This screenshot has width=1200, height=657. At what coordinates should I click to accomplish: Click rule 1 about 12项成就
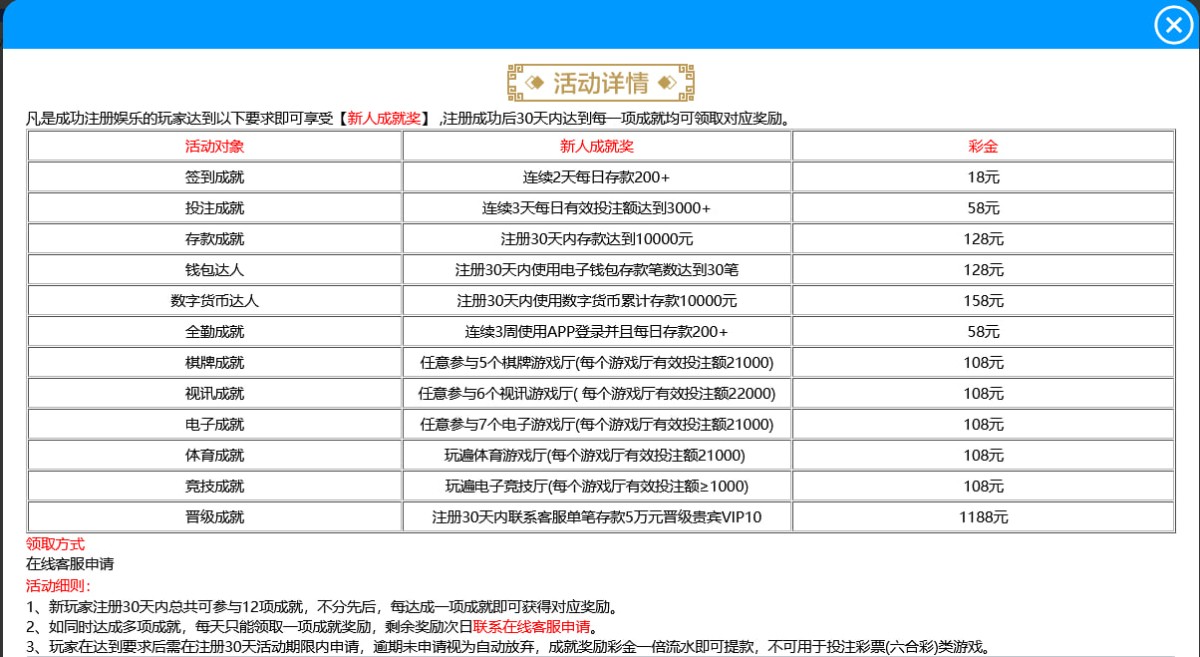tap(321, 607)
